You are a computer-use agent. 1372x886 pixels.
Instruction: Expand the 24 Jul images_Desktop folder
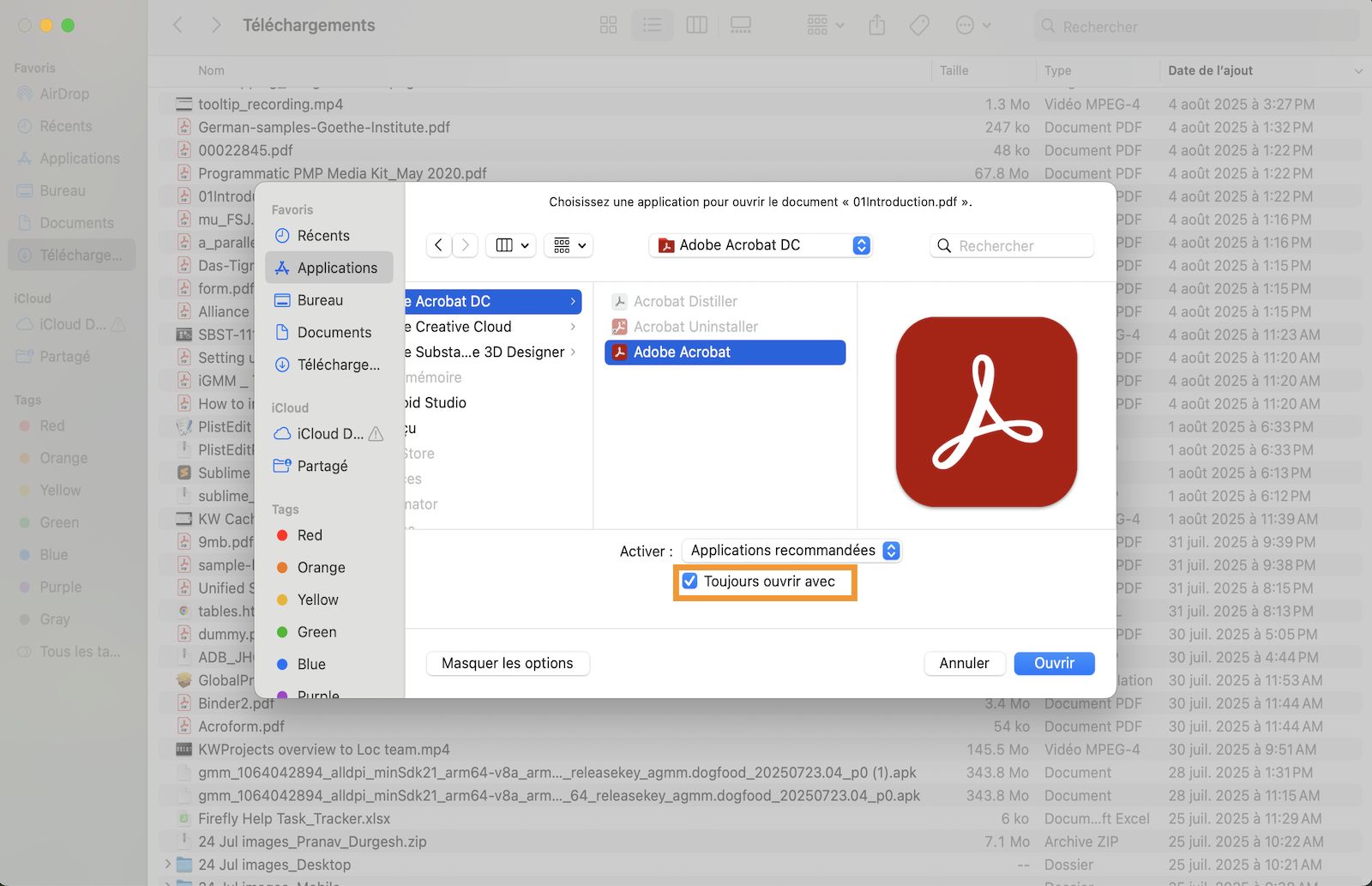point(168,865)
